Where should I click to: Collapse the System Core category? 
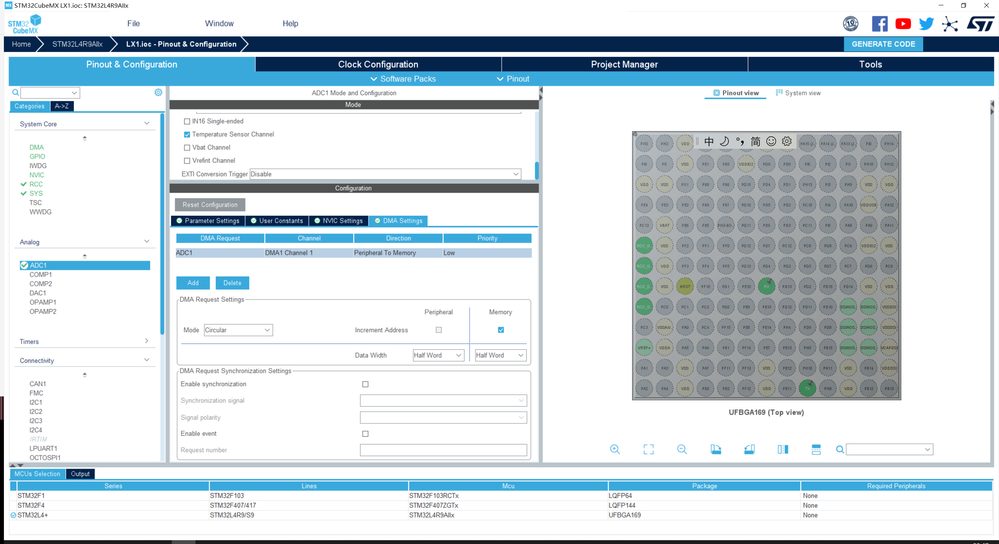point(147,124)
